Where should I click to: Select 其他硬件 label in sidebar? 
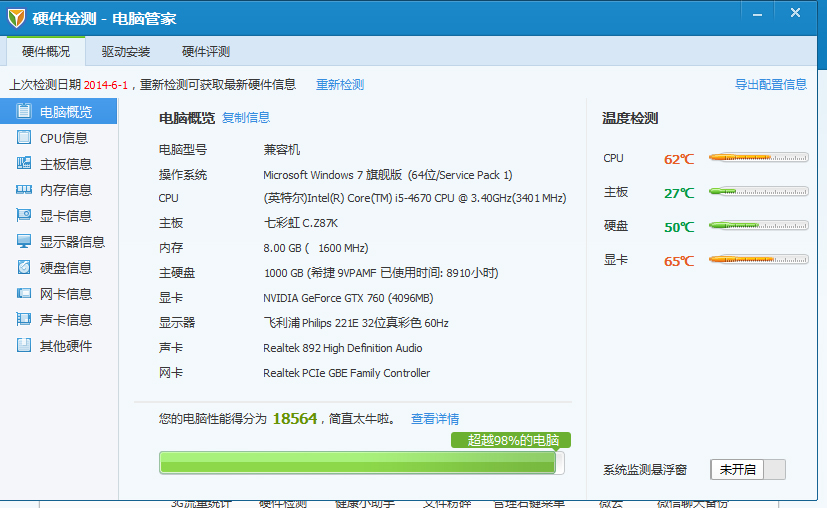(66, 346)
